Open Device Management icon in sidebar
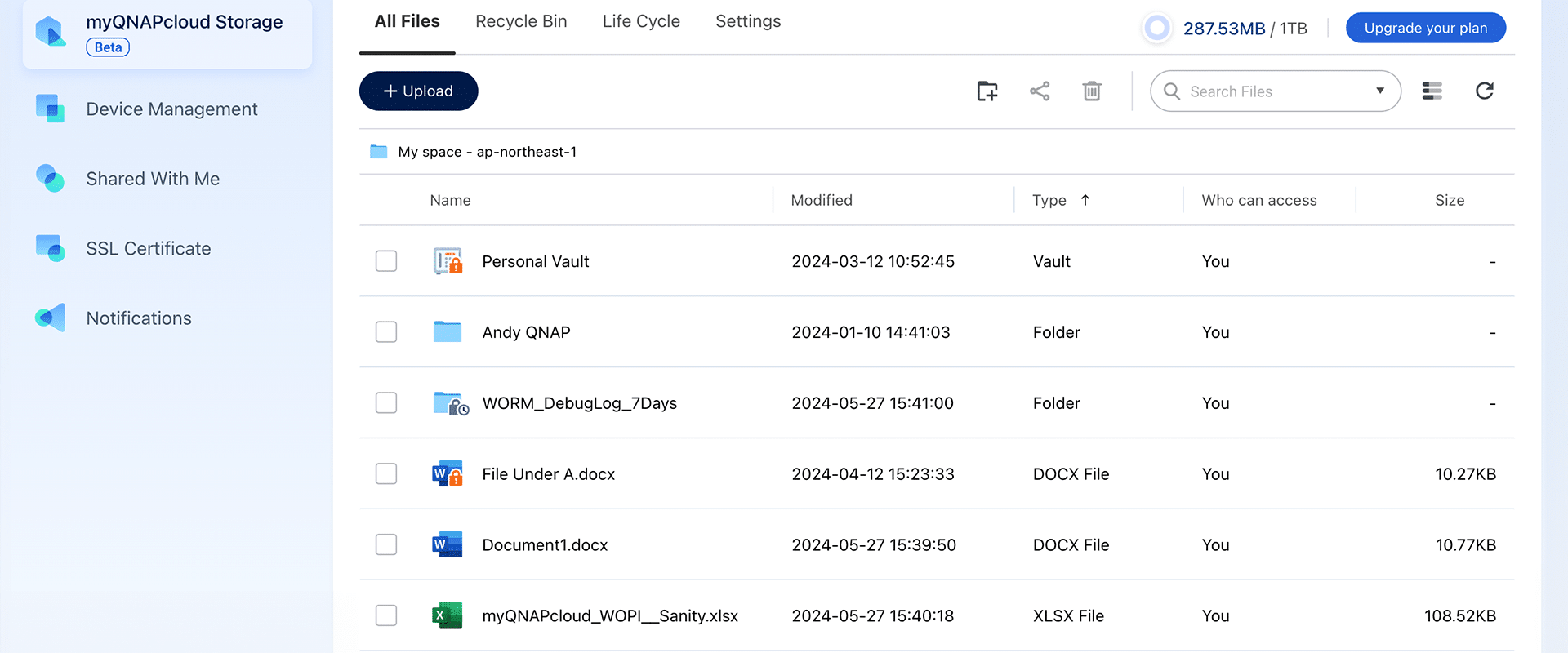 51,109
